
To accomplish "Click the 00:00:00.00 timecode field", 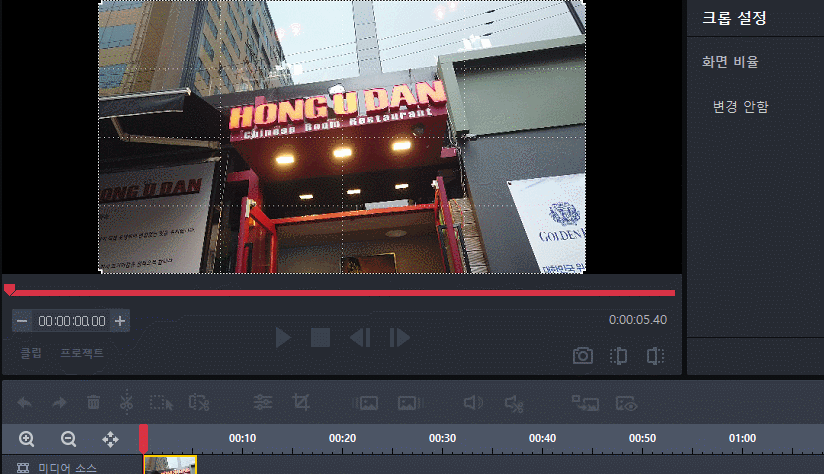I will (71, 321).
